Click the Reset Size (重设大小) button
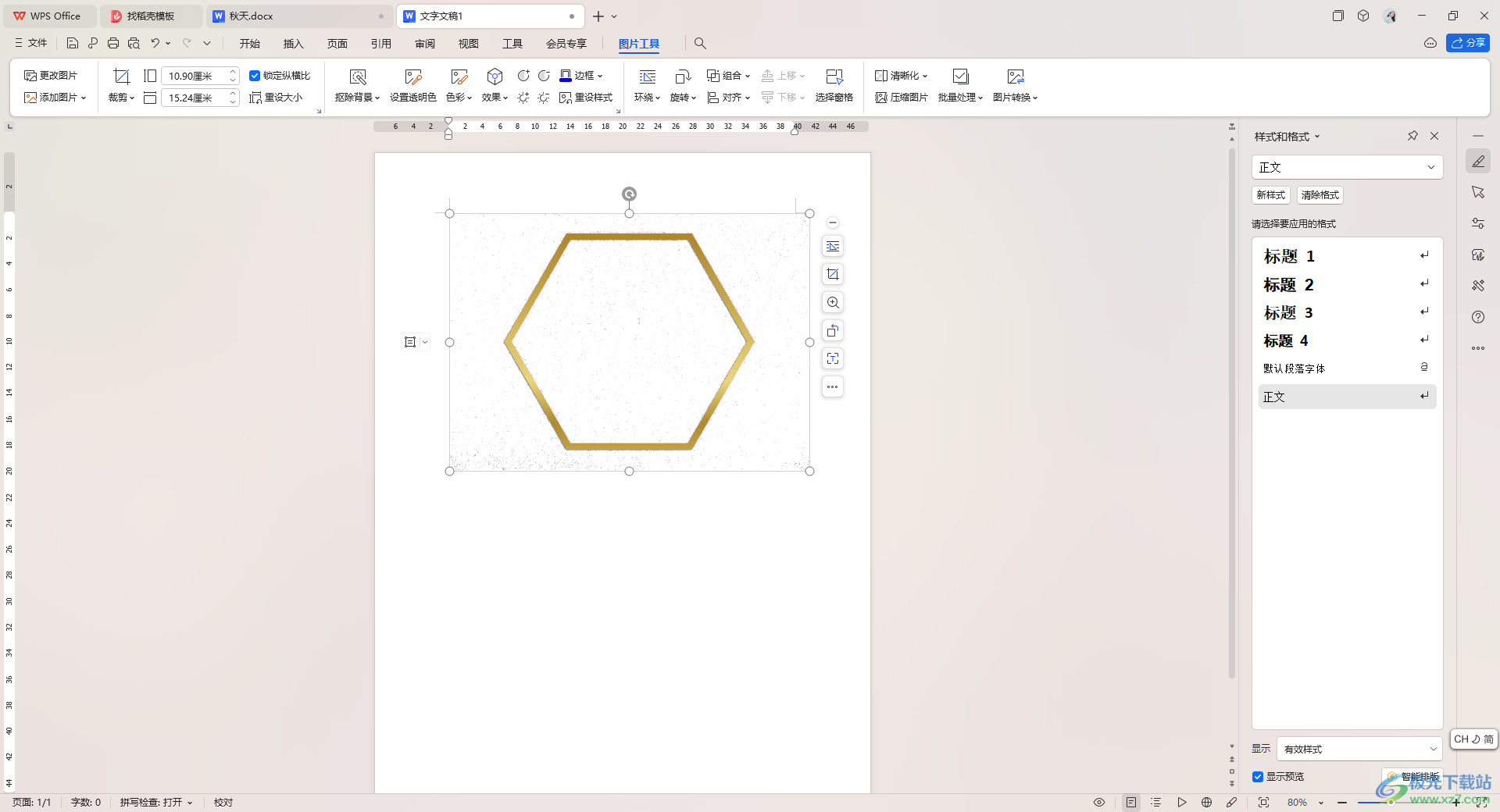 pos(276,98)
